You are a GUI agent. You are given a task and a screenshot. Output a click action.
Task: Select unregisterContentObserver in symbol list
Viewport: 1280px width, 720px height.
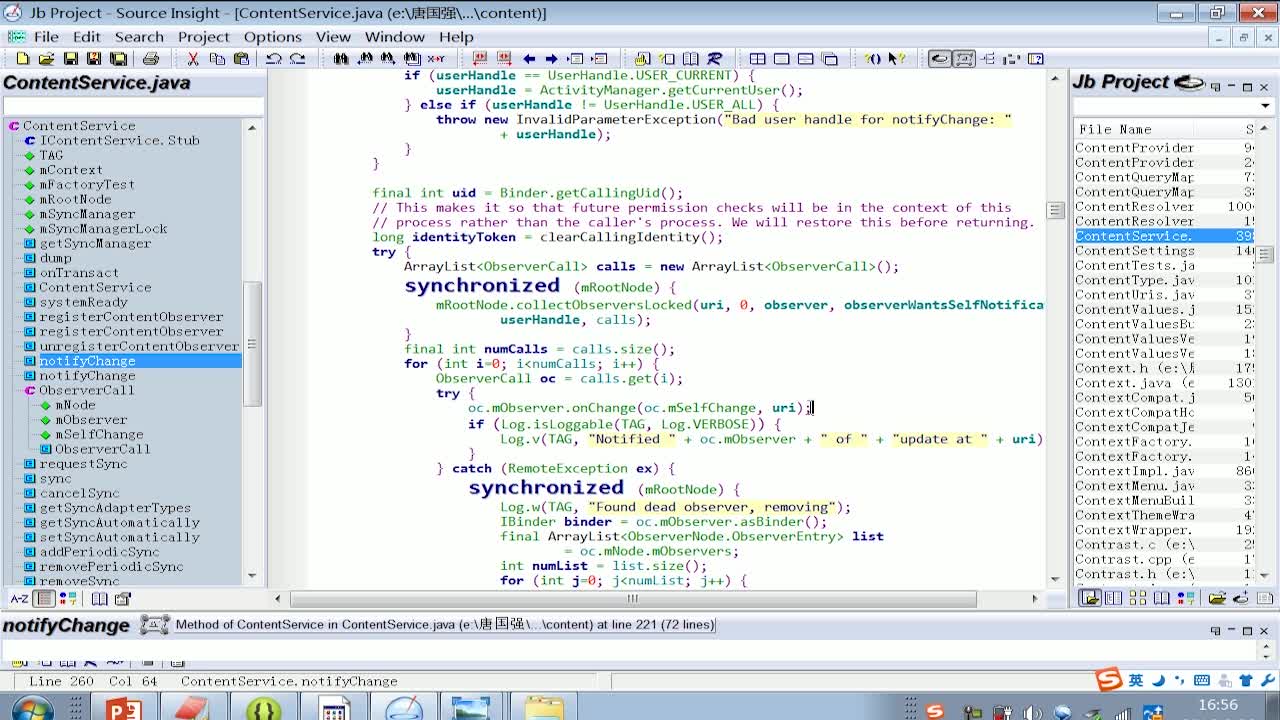pyautogui.click(x=139, y=346)
